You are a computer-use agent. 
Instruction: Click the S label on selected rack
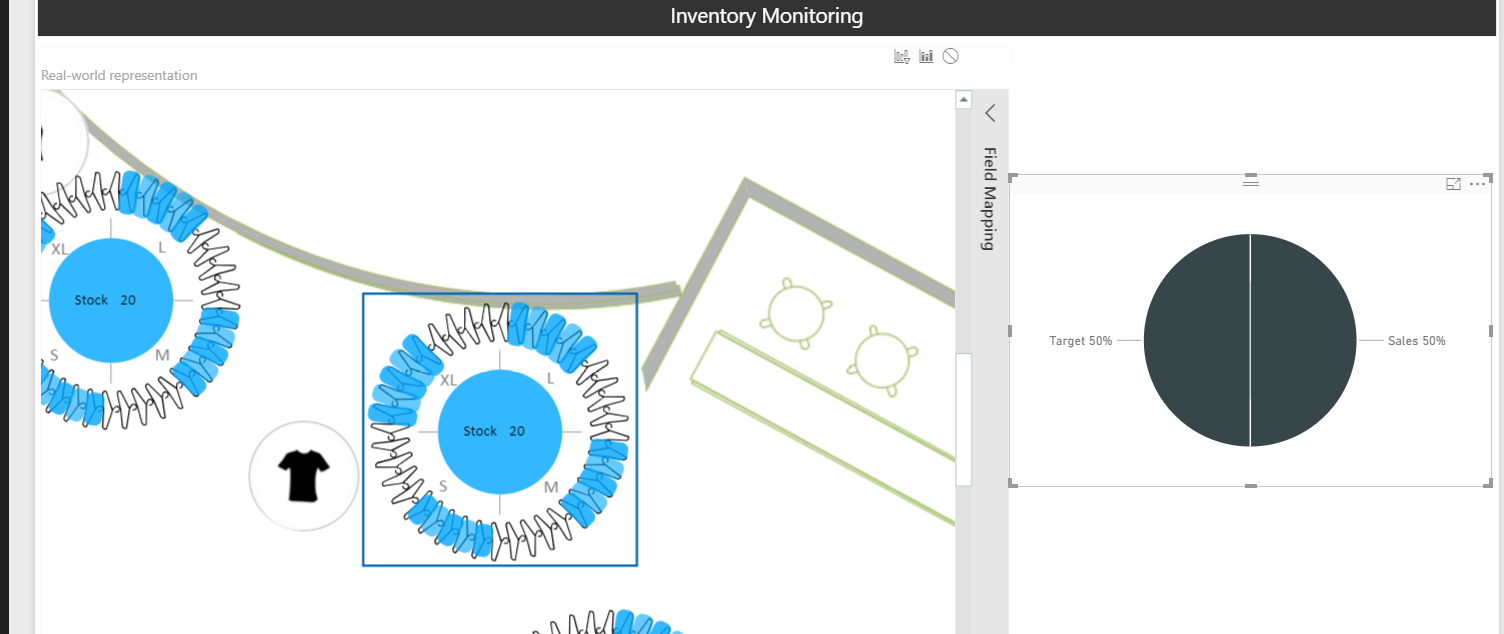click(443, 486)
